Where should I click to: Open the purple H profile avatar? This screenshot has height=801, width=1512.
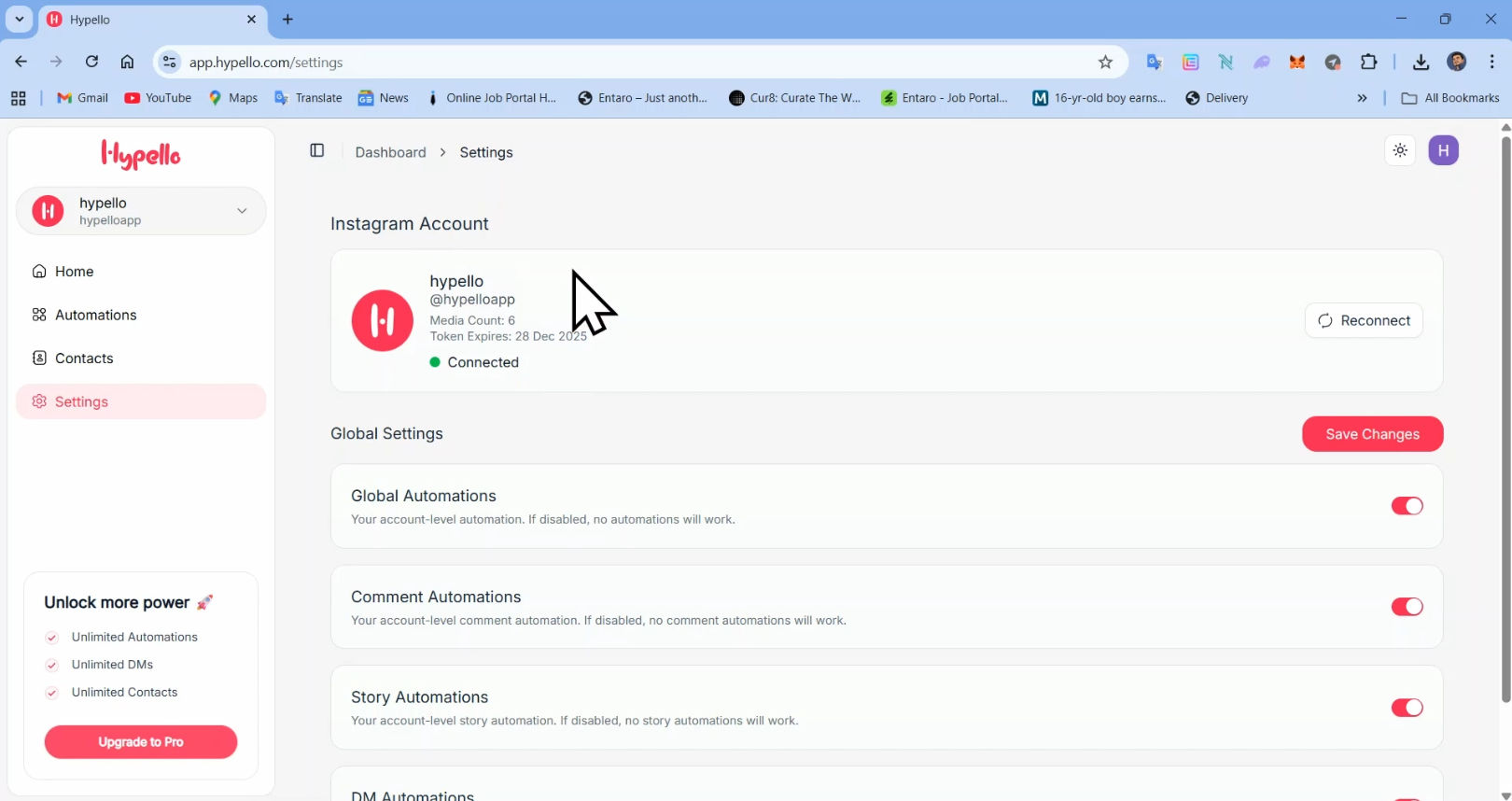[x=1443, y=150]
